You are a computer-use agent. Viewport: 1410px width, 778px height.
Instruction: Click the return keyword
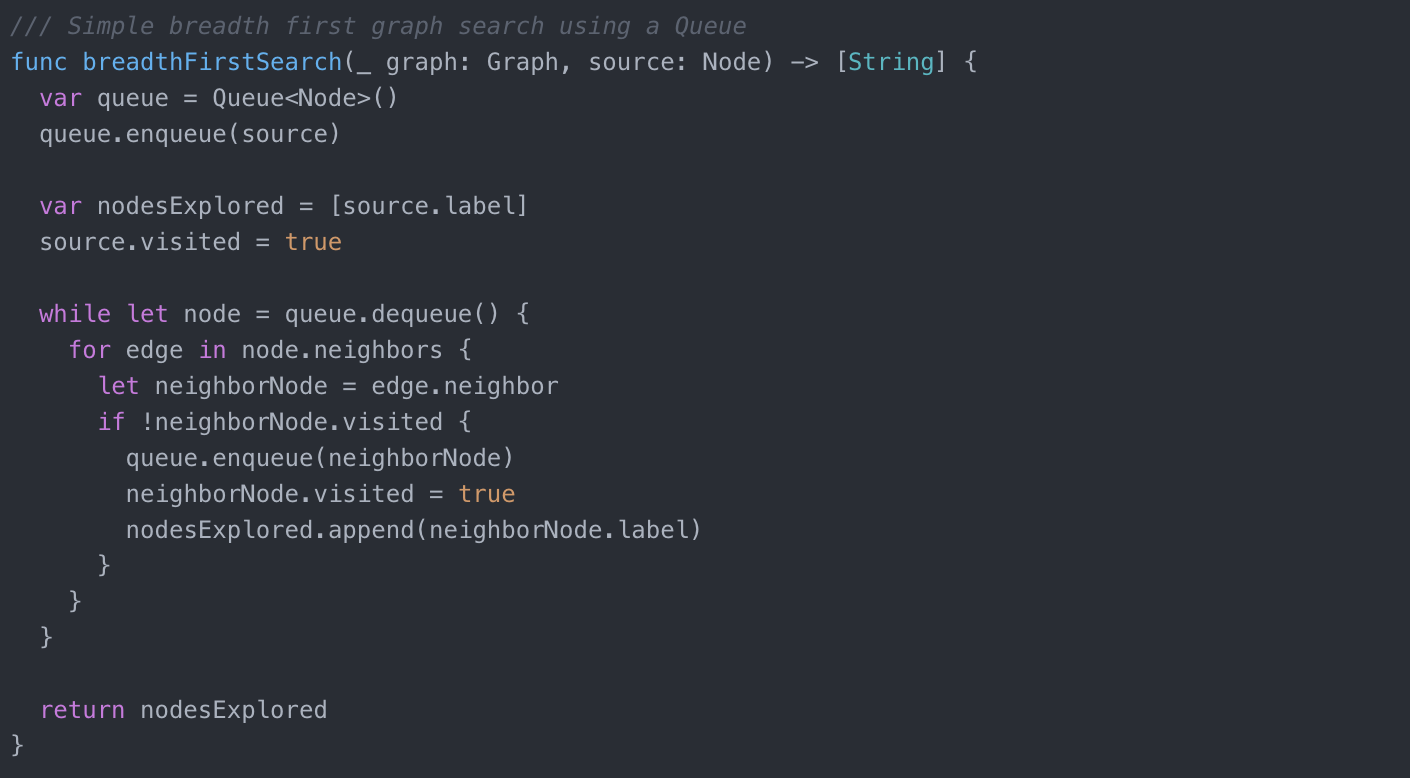[x=82, y=710]
